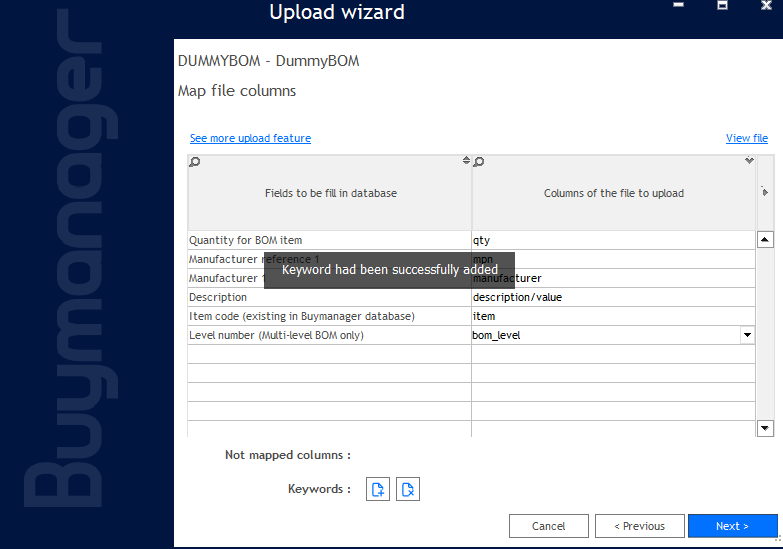Click the add keyword file icon
Viewport: 783px width, 549px height.
[378, 489]
